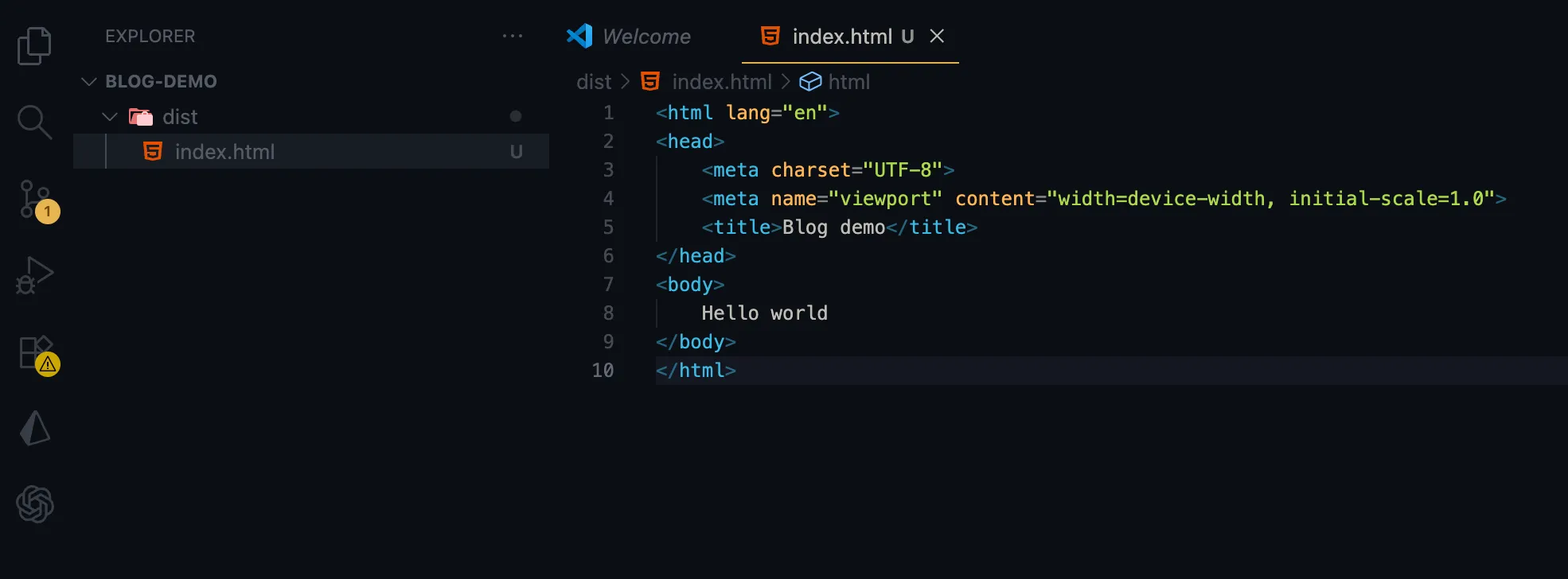Click dist in the breadcrumb path

click(x=594, y=81)
